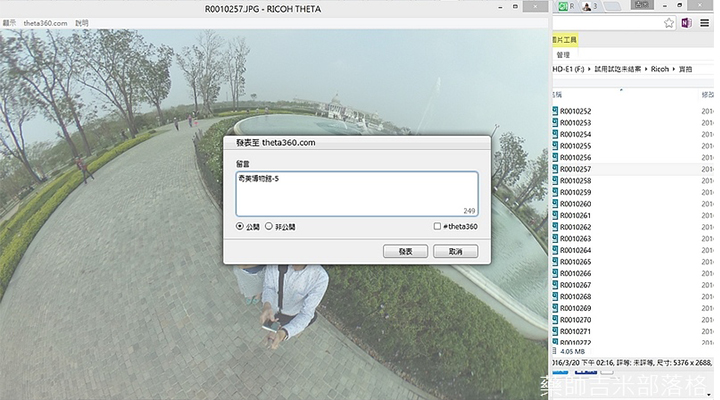Open the 顯示 menu in RICOH THETA
The image size is (720, 400).
pyautogui.click(x=9, y=23)
